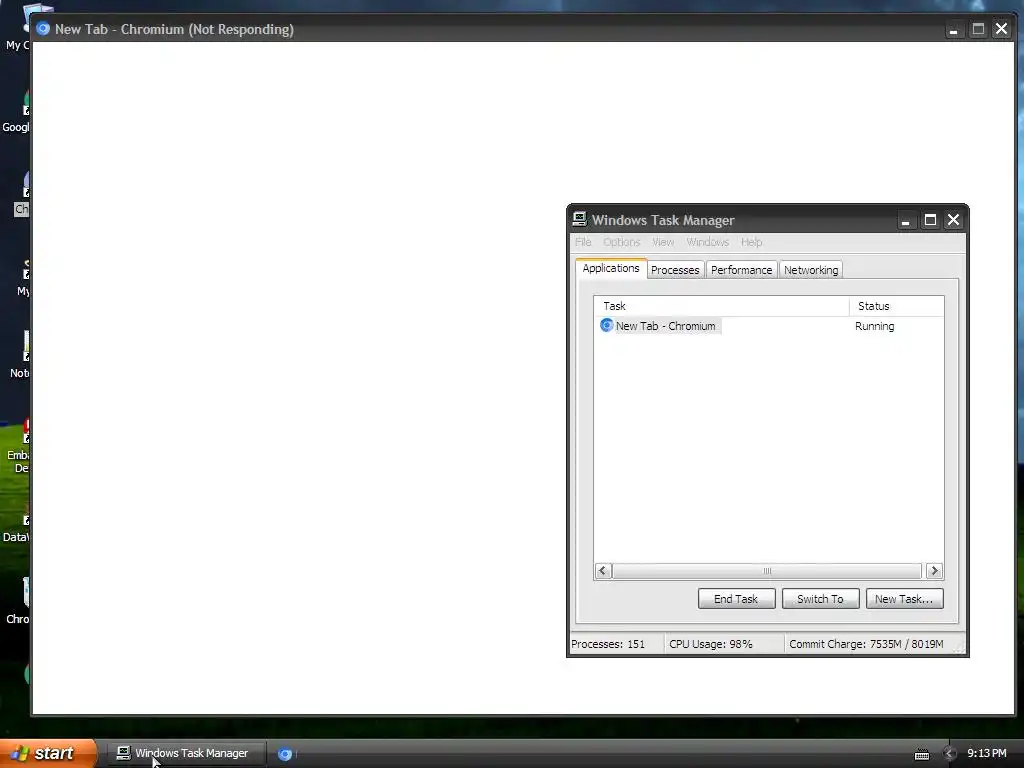Click CPU Usage: 98% in status bar
Screen dimensions: 1024x768
711,644
